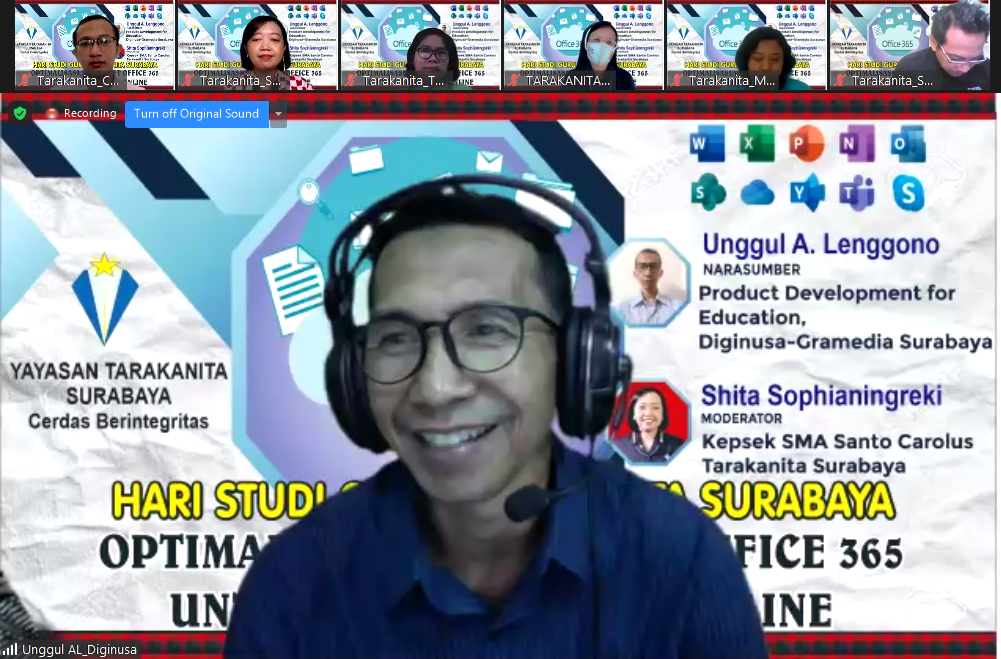Viewport: 1001px width, 659px height.
Task: Click the signal strength bars beside Unggul AL_Diginusa
Action: [x=10, y=650]
